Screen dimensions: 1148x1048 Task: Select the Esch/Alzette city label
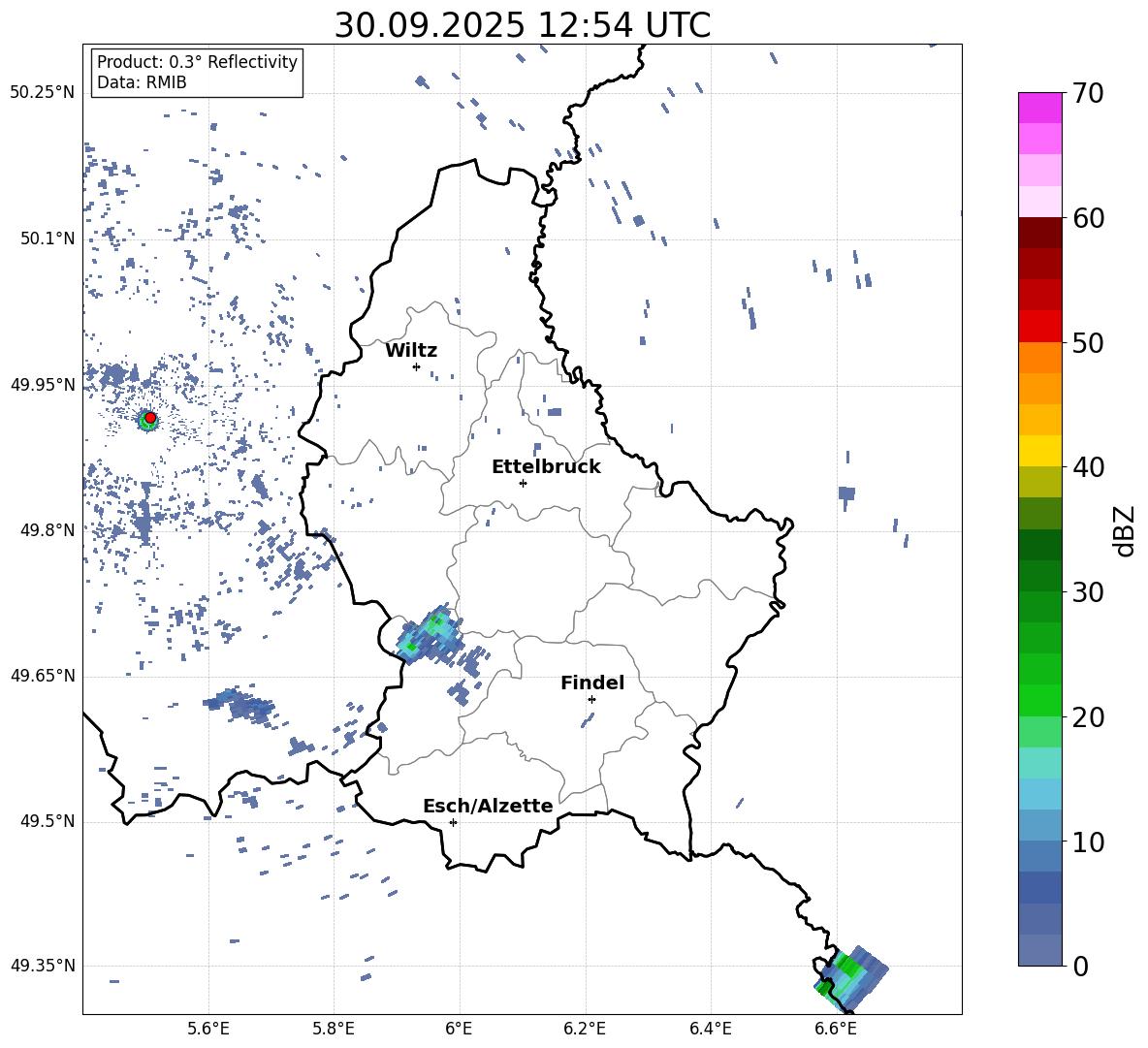point(488,807)
